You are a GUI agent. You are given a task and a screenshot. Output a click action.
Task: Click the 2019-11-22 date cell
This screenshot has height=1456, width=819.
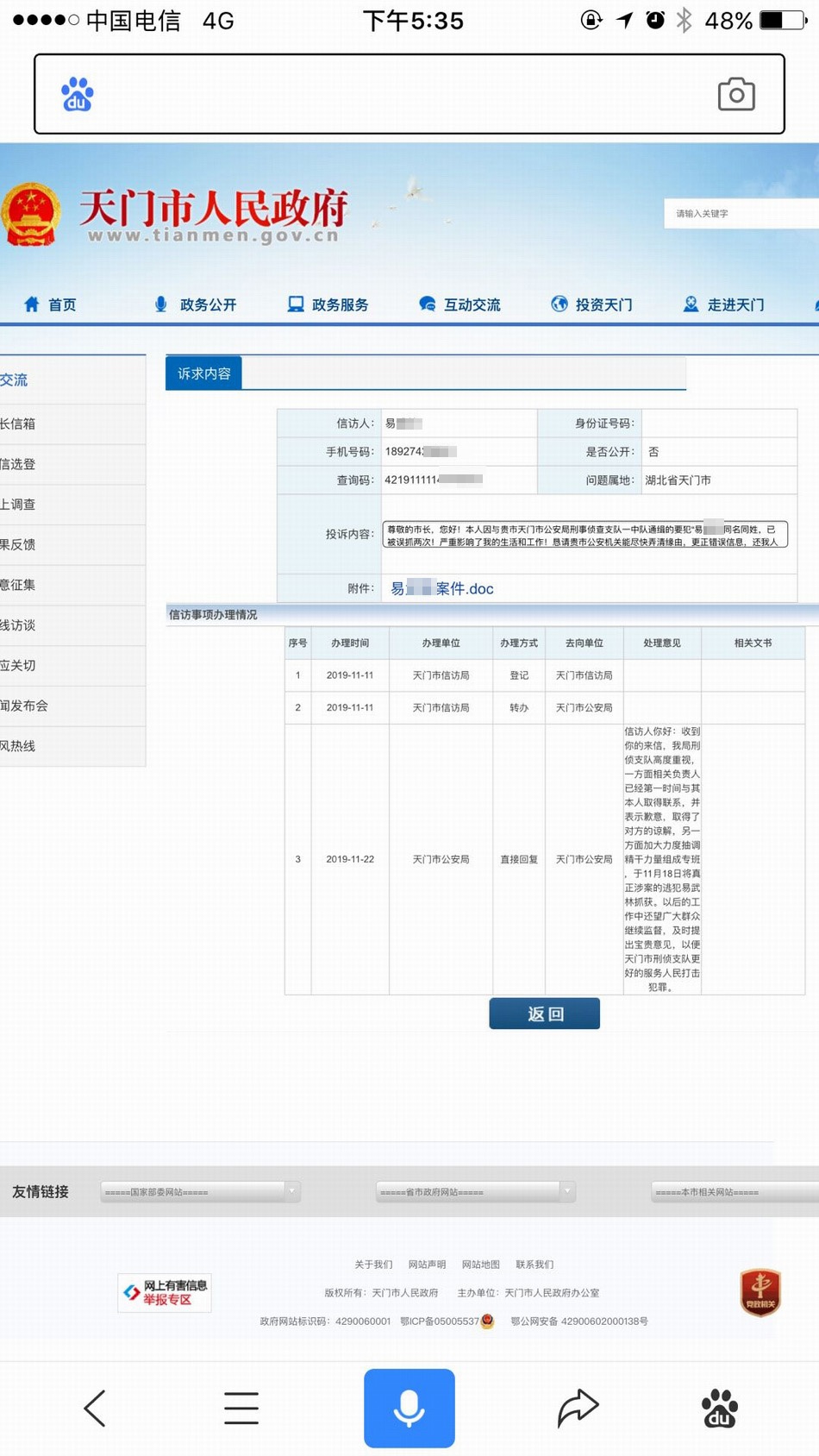[x=350, y=859]
